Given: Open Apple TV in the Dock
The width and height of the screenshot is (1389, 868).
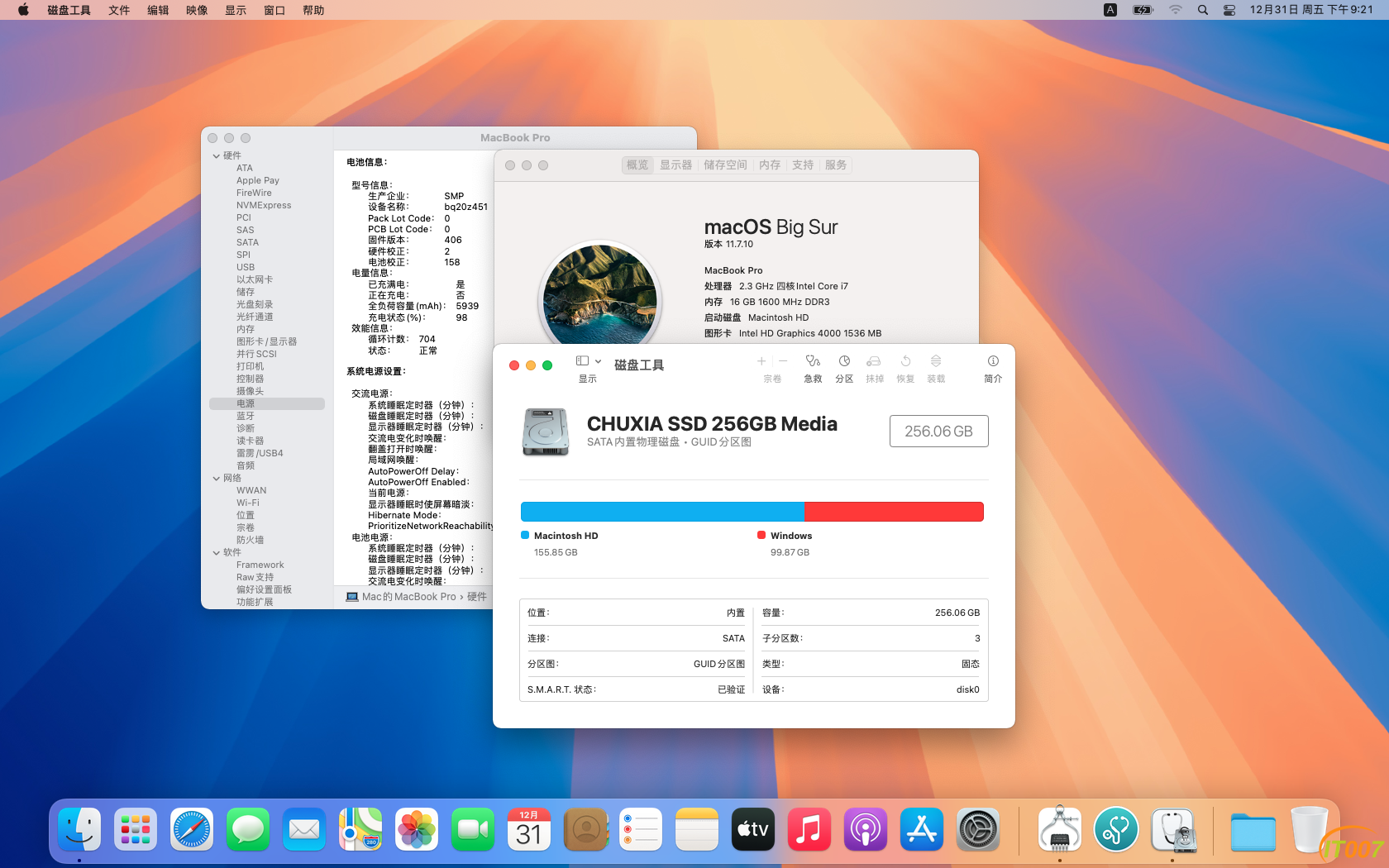Looking at the screenshot, I should click(x=753, y=829).
